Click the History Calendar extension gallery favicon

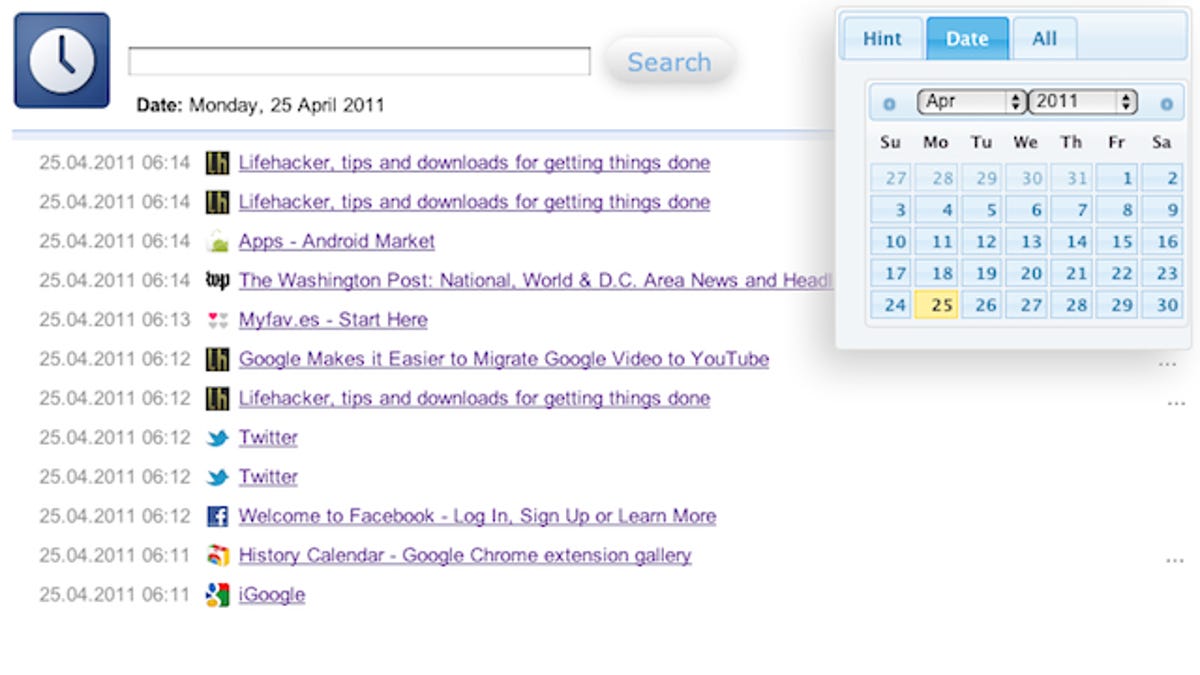tap(217, 555)
